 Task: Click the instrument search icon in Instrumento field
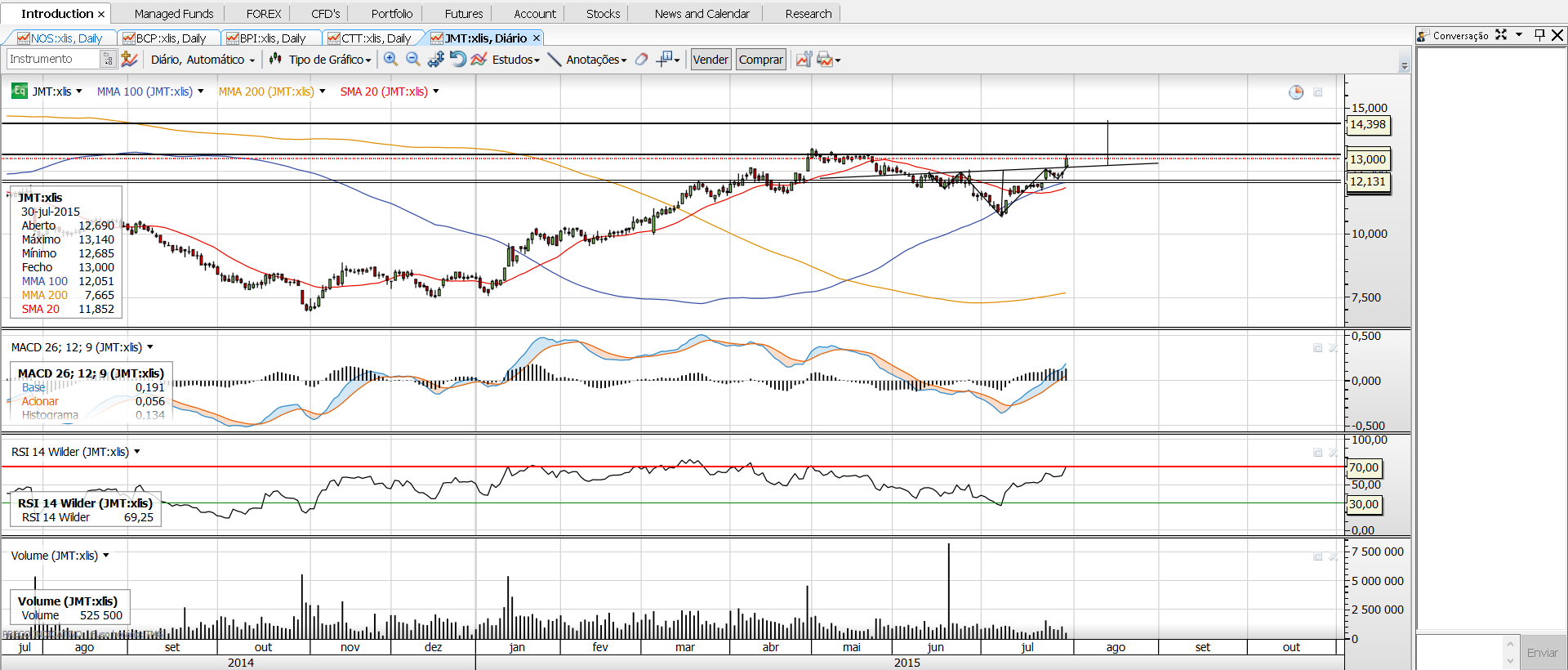108,59
